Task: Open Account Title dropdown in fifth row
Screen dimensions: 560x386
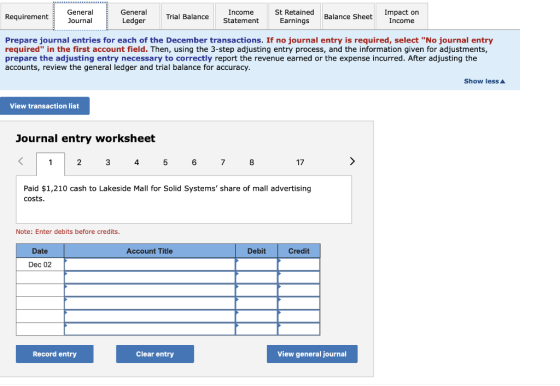Action: [150, 316]
